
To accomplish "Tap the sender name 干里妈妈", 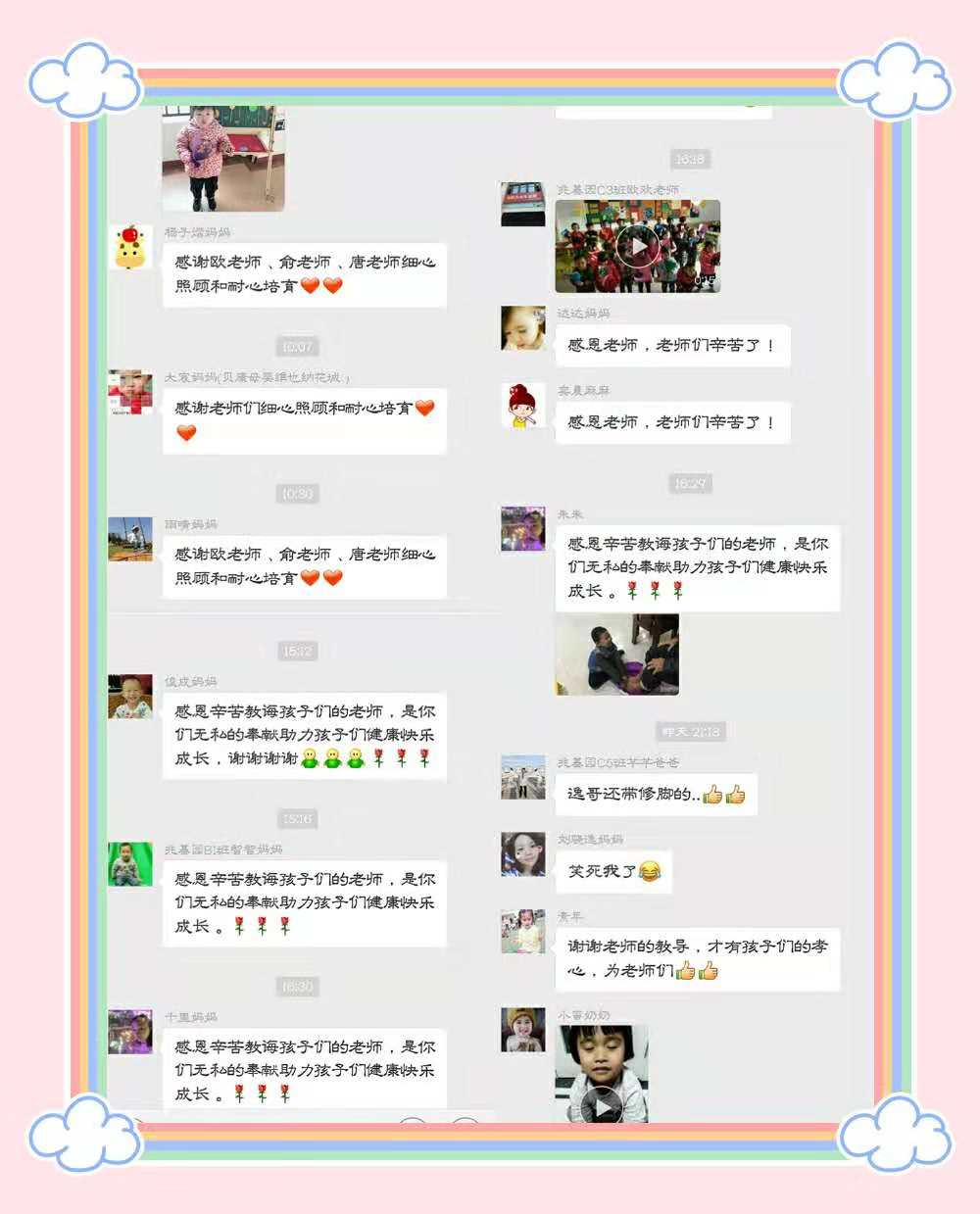I will click(x=191, y=1017).
